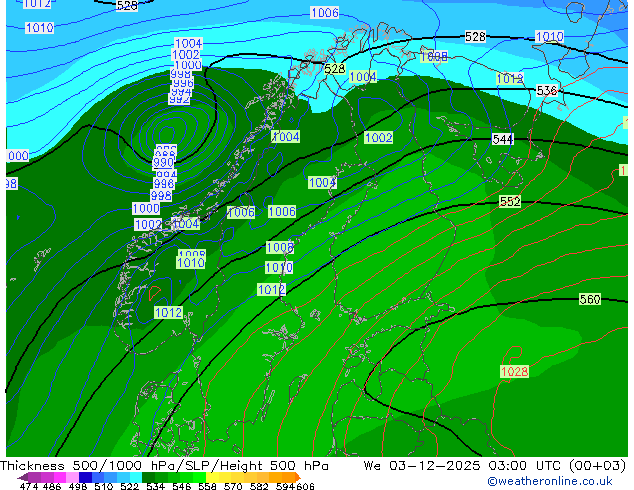Click the magenta swatch in the color scale
The width and height of the screenshot is (634, 490).
coord(60,477)
